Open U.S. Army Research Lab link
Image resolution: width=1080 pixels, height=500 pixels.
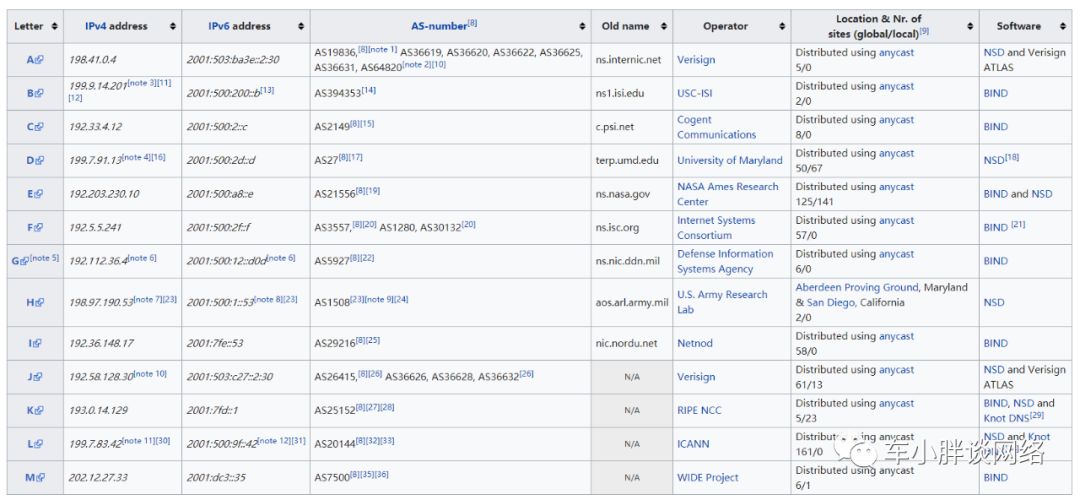coord(722,302)
